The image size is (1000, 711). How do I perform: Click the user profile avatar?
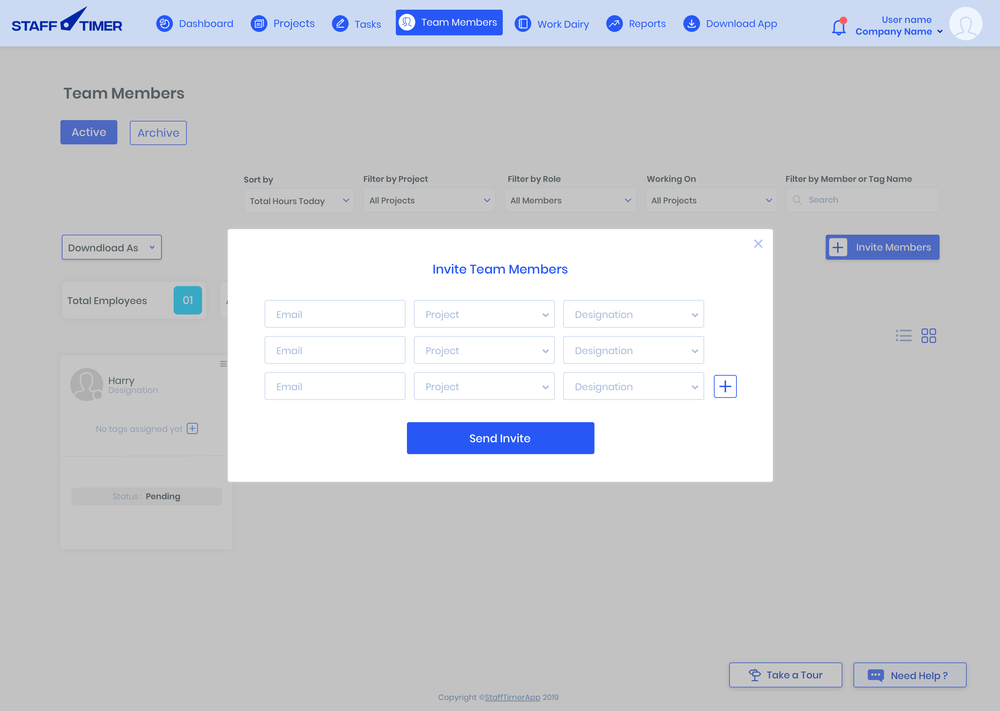(966, 24)
